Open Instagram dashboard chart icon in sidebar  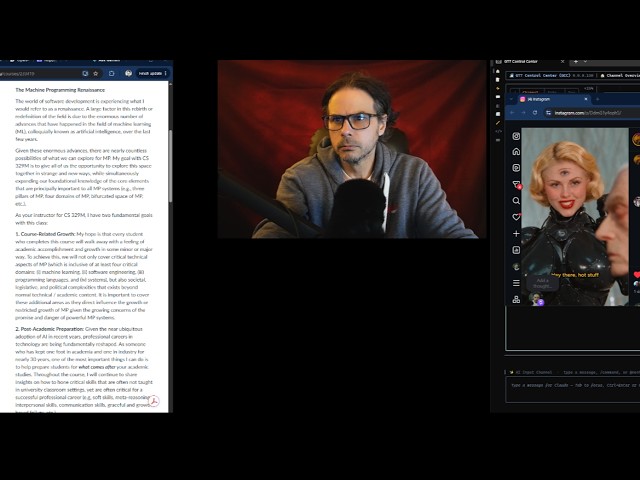[x=516, y=250]
